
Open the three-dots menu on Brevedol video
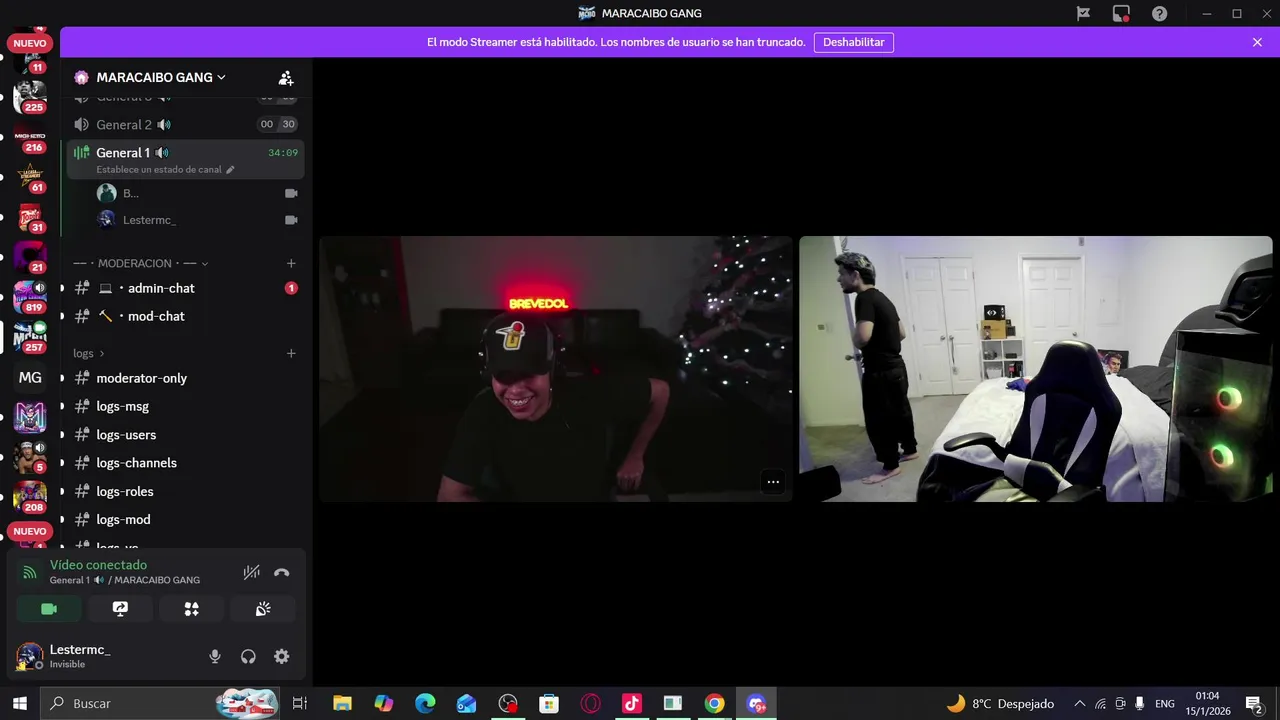pyautogui.click(x=773, y=482)
